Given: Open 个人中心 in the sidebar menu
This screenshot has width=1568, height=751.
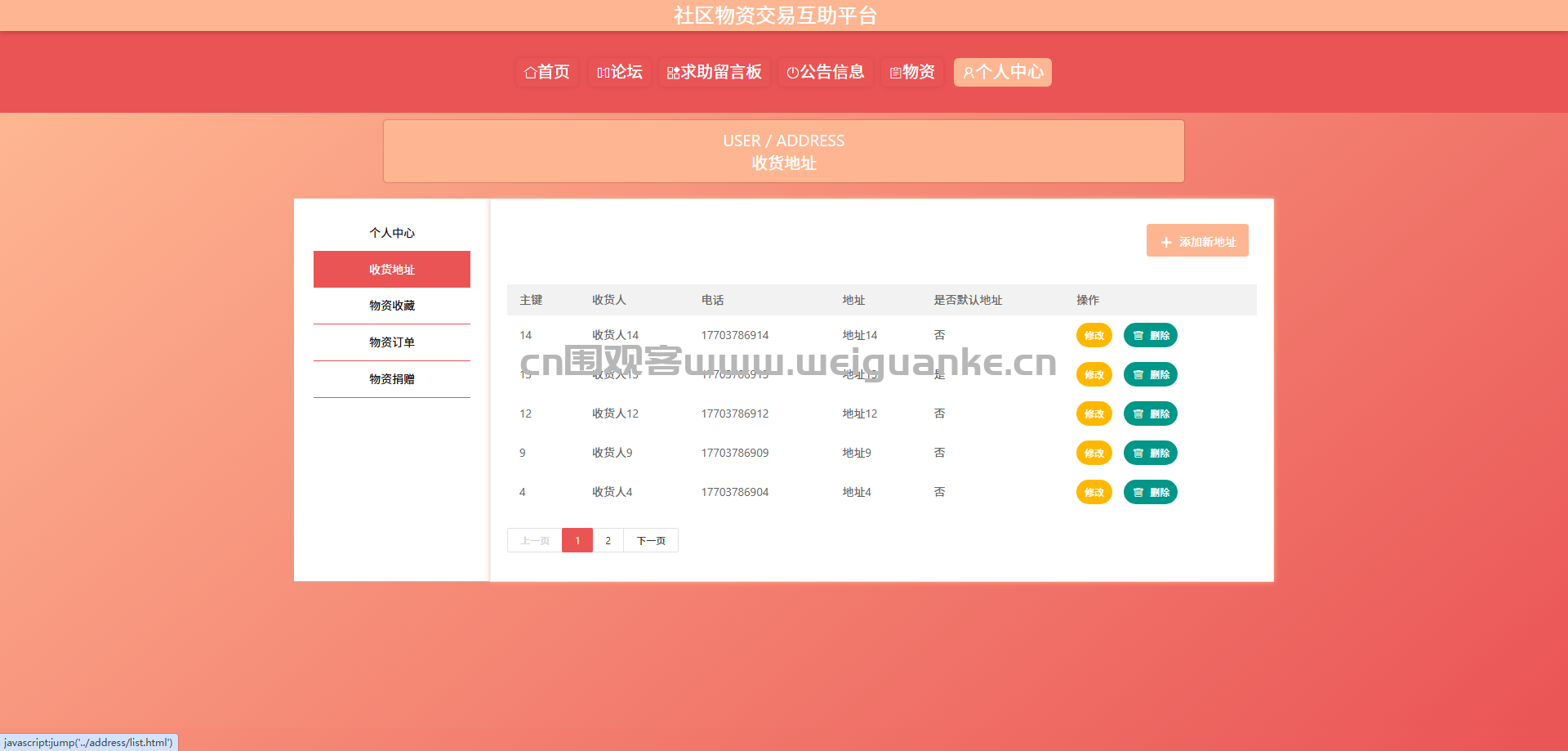Looking at the screenshot, I should (x=392, y=233).
